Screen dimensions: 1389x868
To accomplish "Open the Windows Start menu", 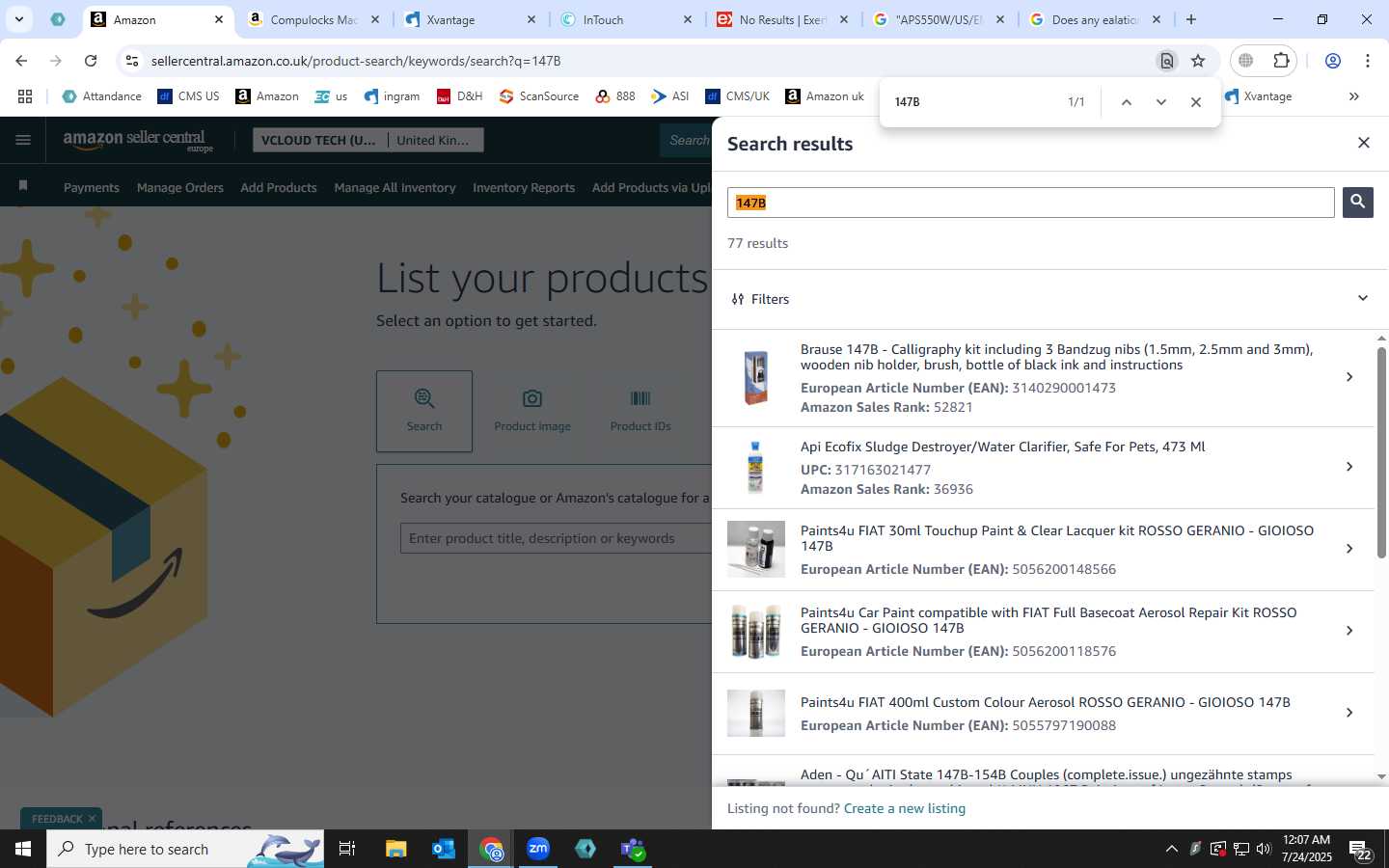I will [23, 849].
